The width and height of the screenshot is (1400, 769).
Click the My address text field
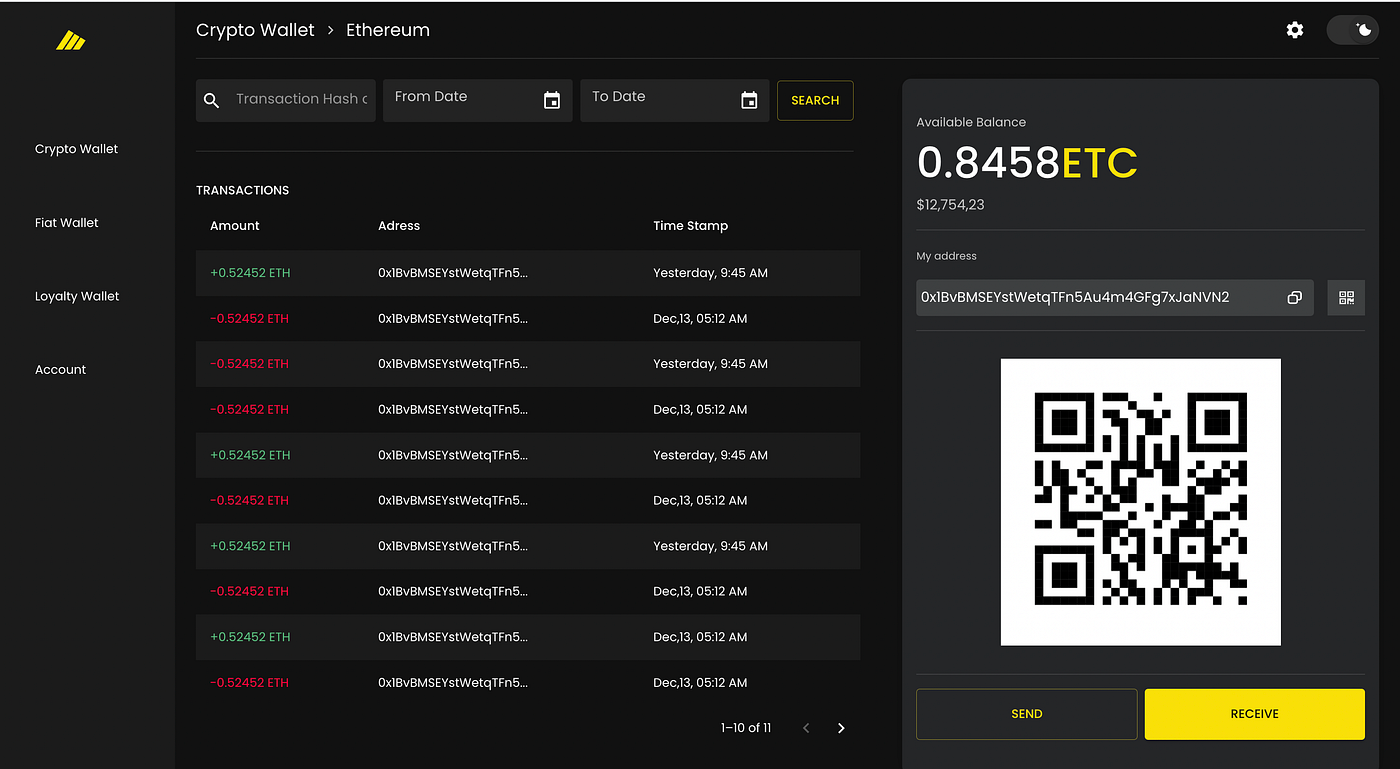1115,297
